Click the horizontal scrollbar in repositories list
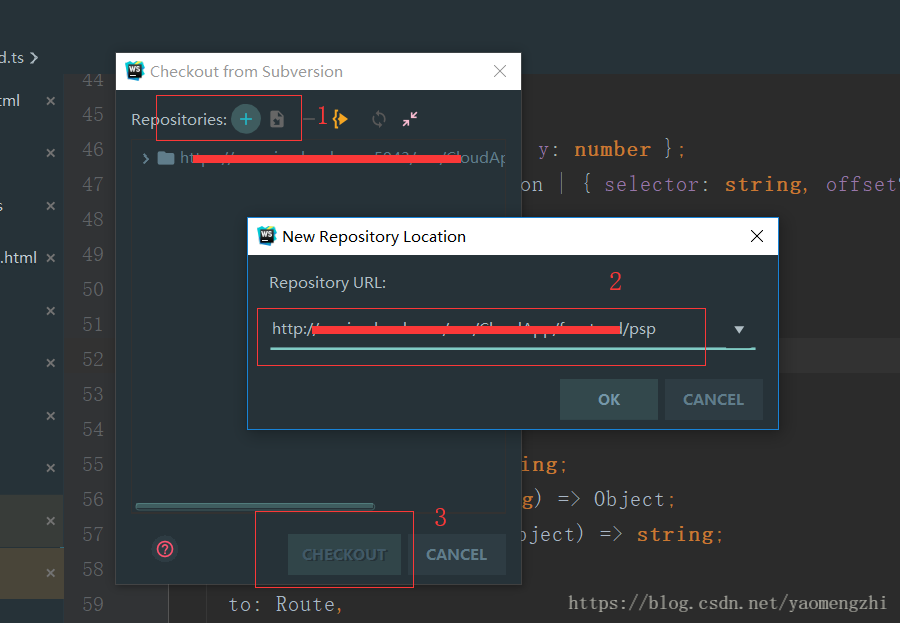 tap(255, 506)
